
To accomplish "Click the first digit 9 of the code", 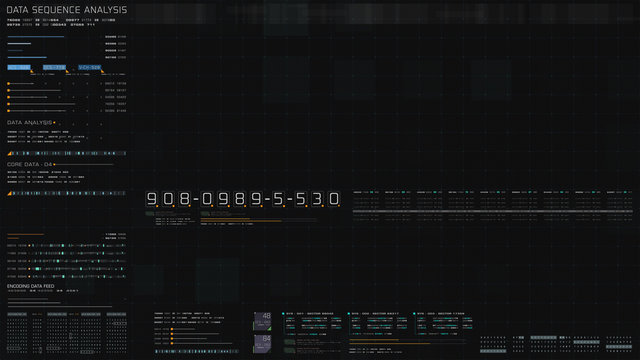I will [151, 199].
